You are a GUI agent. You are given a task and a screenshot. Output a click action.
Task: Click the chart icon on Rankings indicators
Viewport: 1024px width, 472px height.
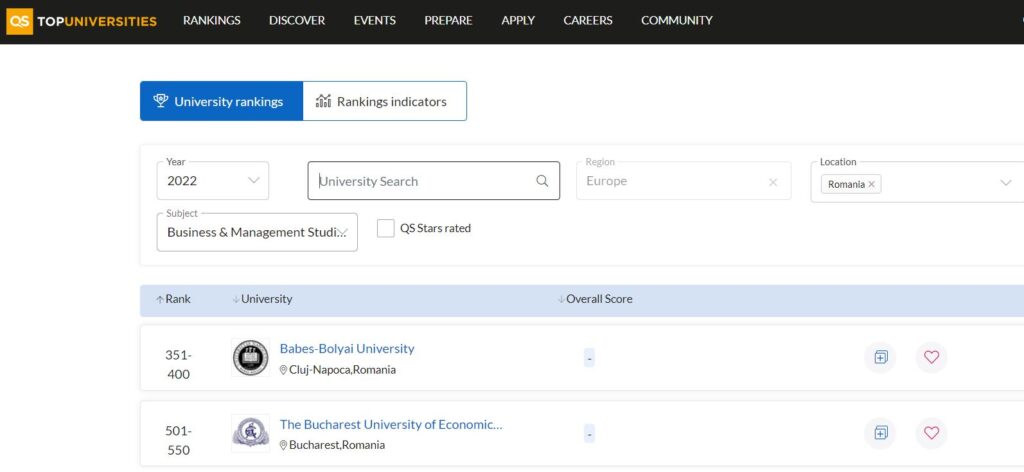pos(323,101)
